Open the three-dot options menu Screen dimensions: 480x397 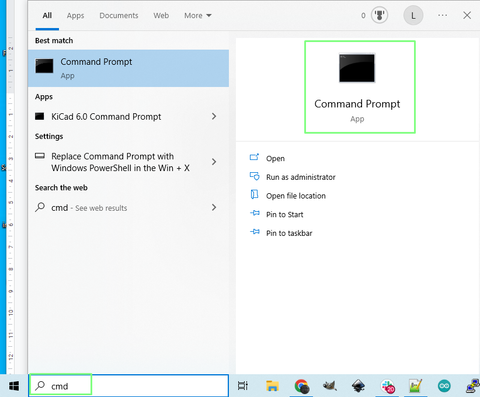point(442,15)
